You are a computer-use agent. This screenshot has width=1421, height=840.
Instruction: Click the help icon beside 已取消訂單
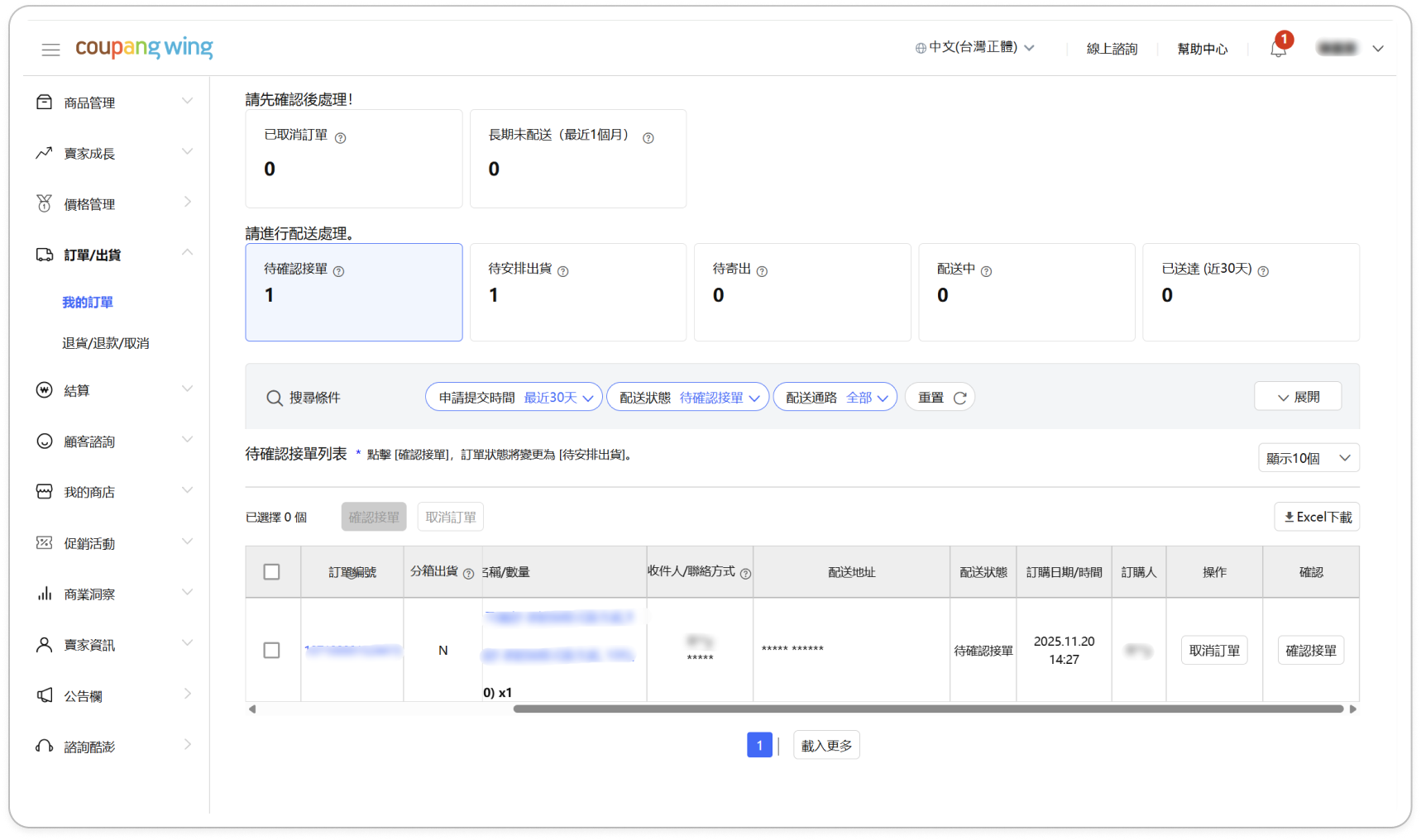pos(340,138)
